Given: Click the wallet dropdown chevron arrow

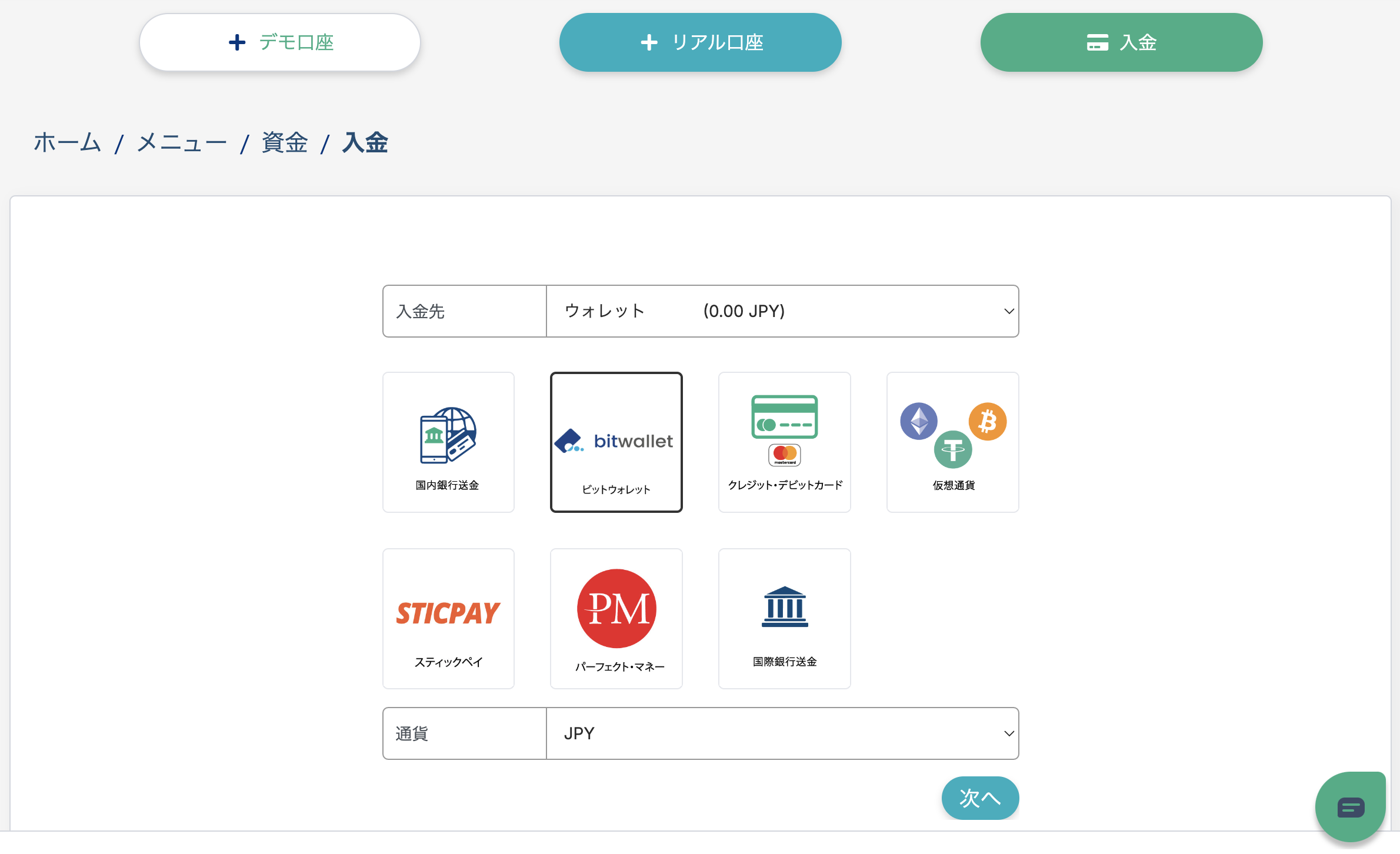Looking at the screenshot, I should click(1009, 311).
